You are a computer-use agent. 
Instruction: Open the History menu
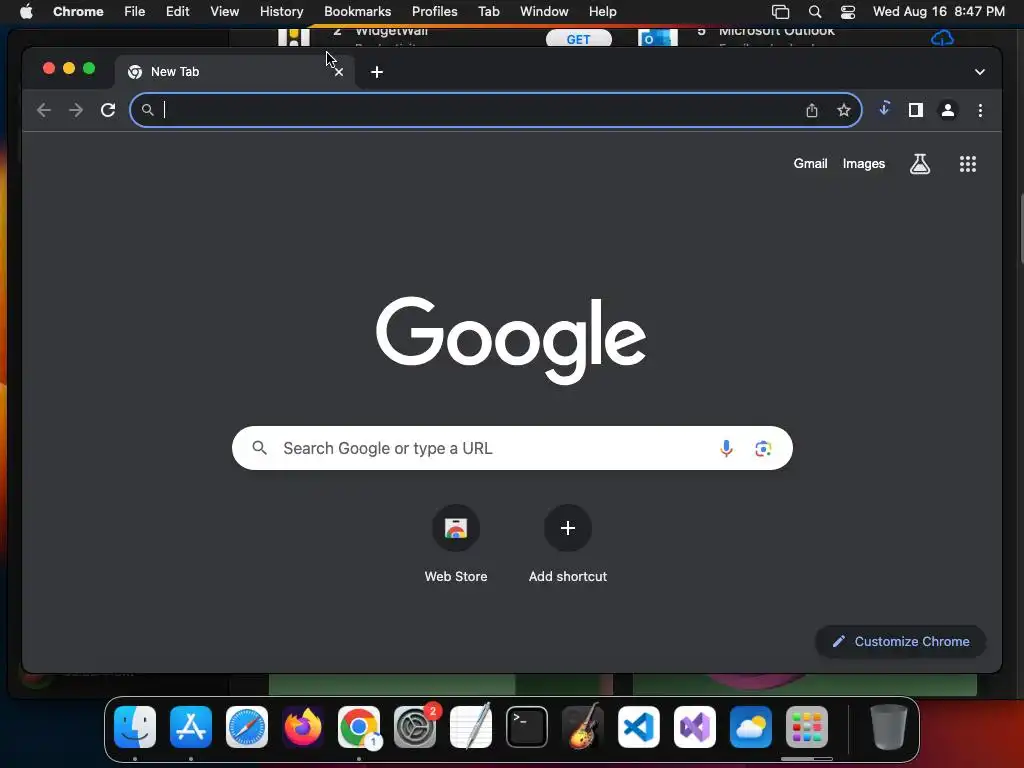click(281, 12)
